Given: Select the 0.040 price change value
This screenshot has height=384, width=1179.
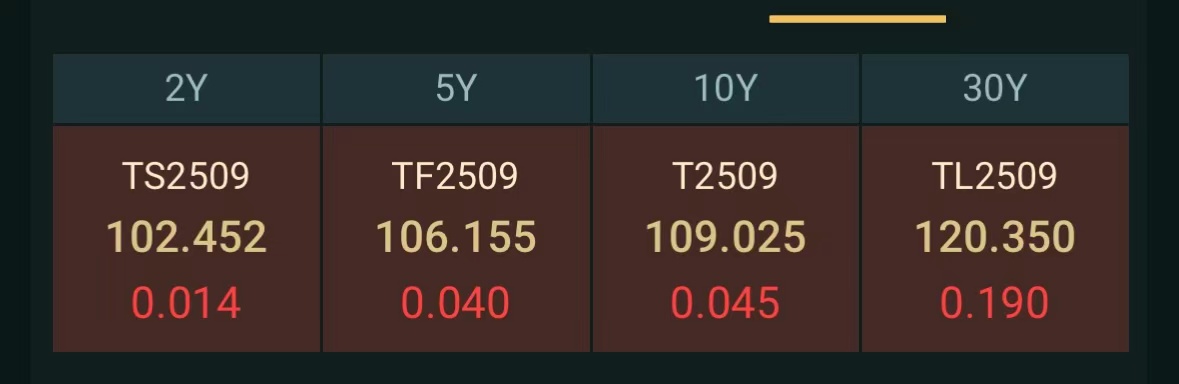Looking at the screenshot, I should coord(456,304).
